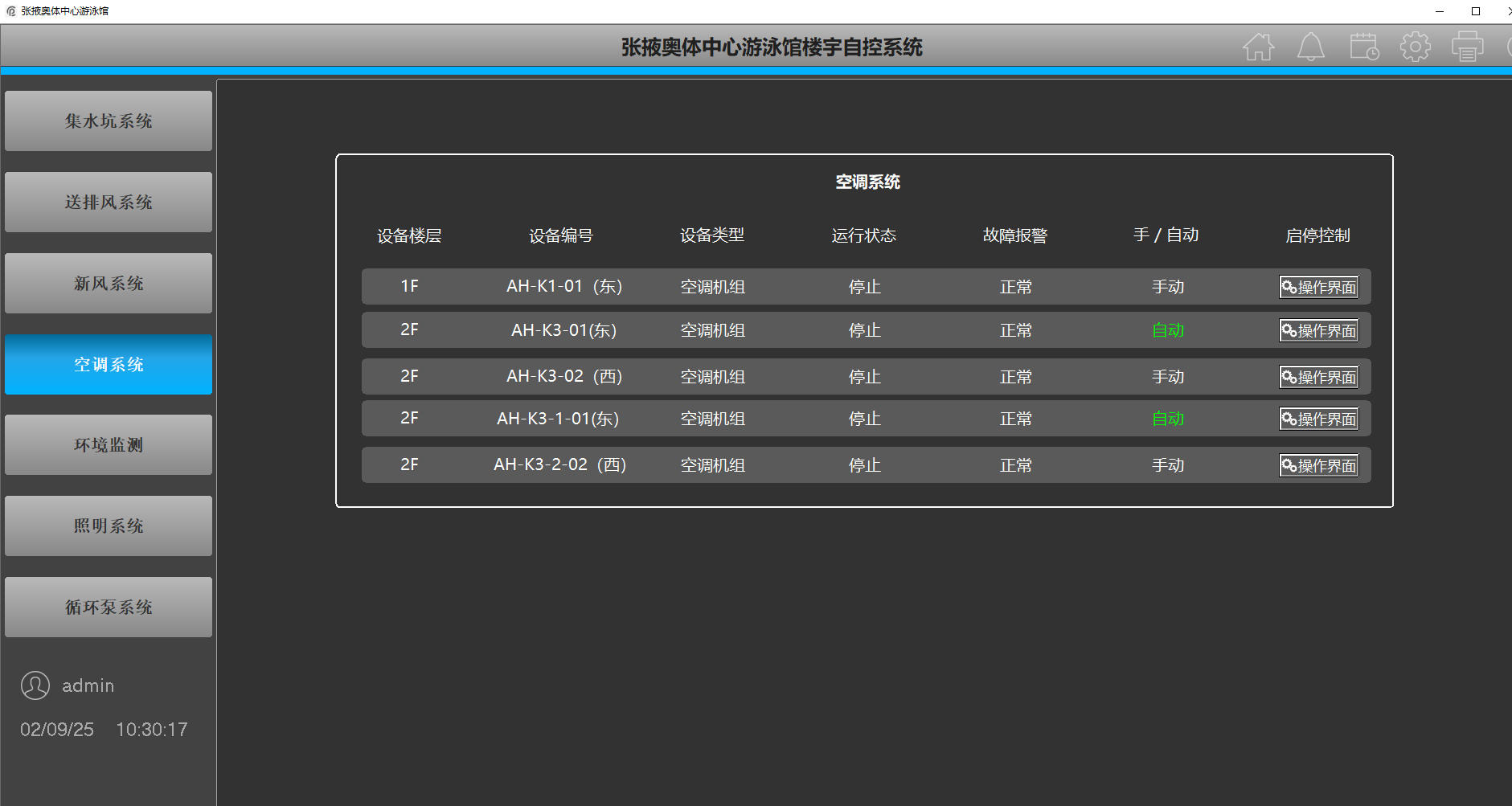Navigate to 照明系统 page
The width and height of the screenshot is (1512, 806).
pyautogui.click(x=109, y=526)
